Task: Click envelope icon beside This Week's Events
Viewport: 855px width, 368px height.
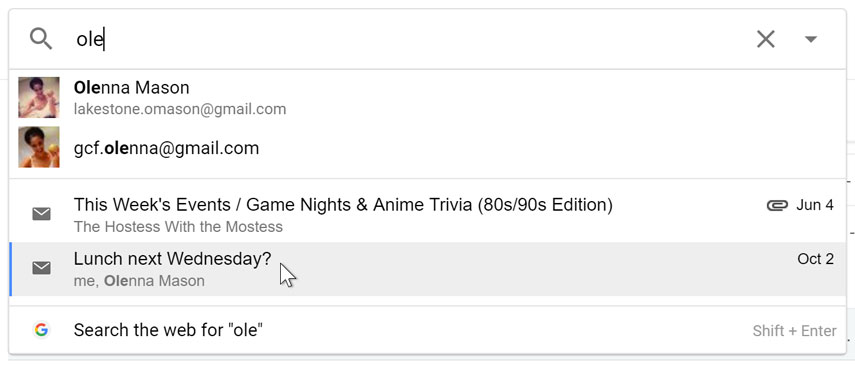Action: [x=41, y=214]
